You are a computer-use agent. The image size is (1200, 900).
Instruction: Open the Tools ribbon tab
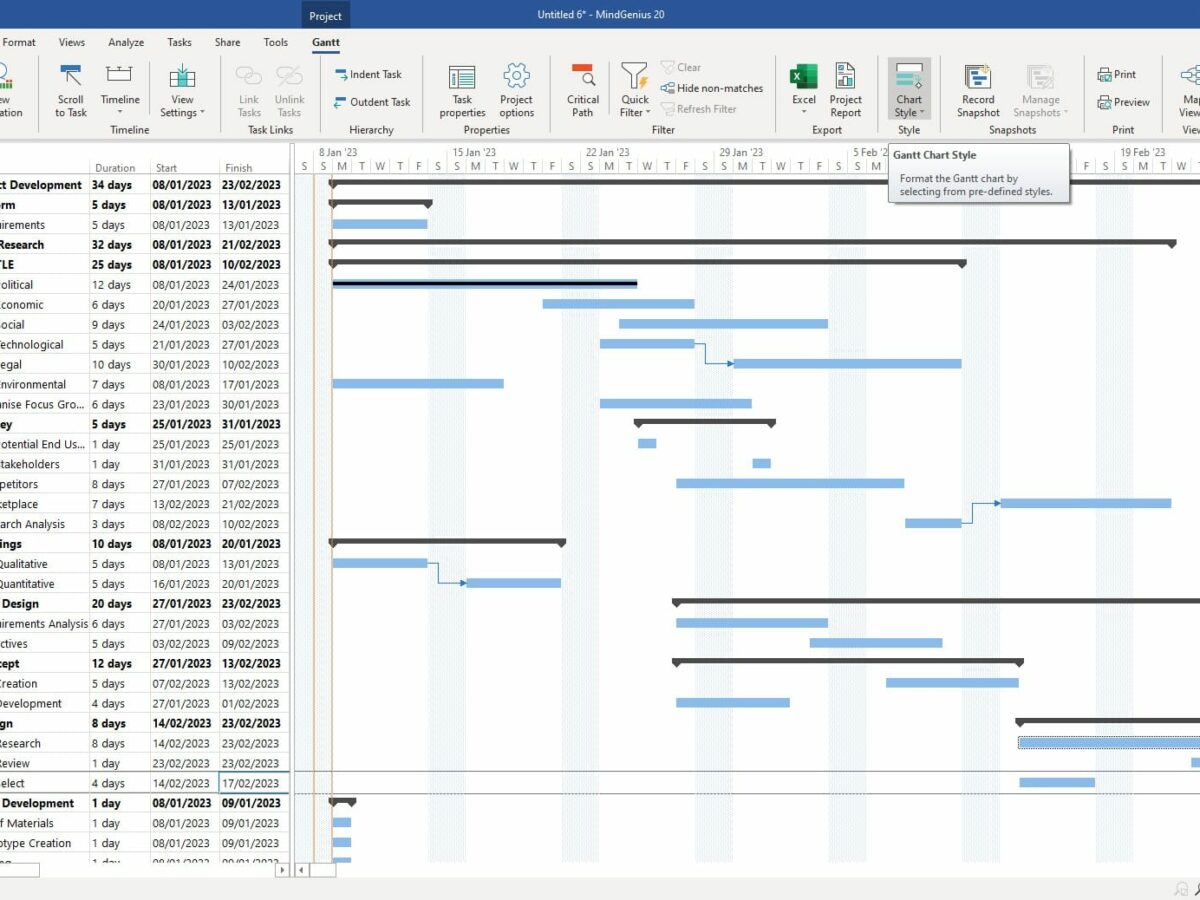tap(276, 43)
